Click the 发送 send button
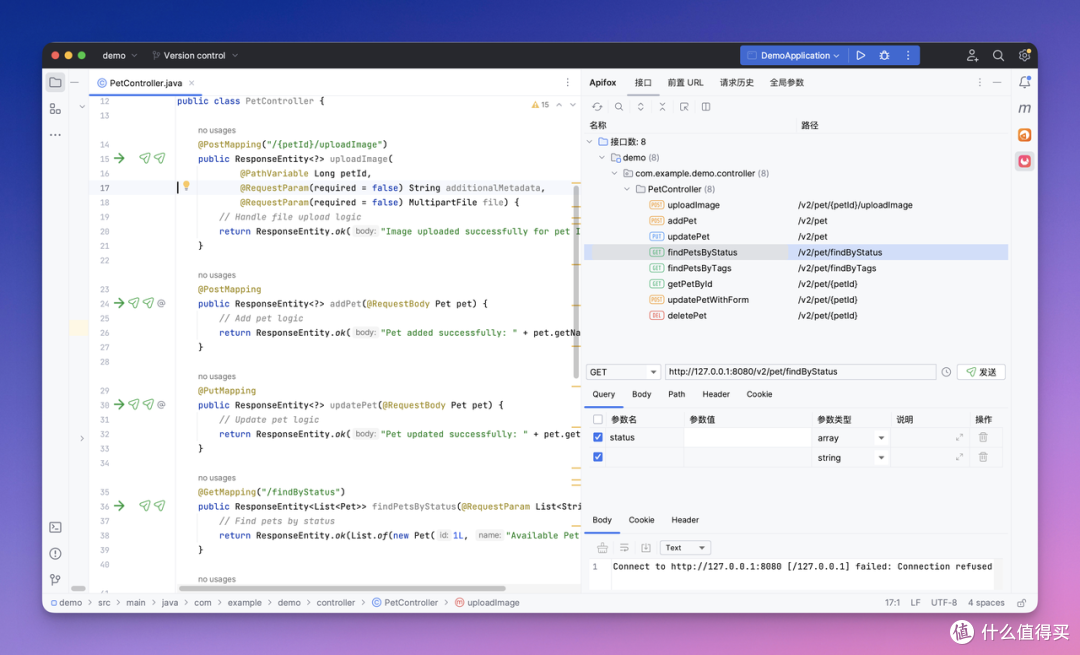 (981, 372)
